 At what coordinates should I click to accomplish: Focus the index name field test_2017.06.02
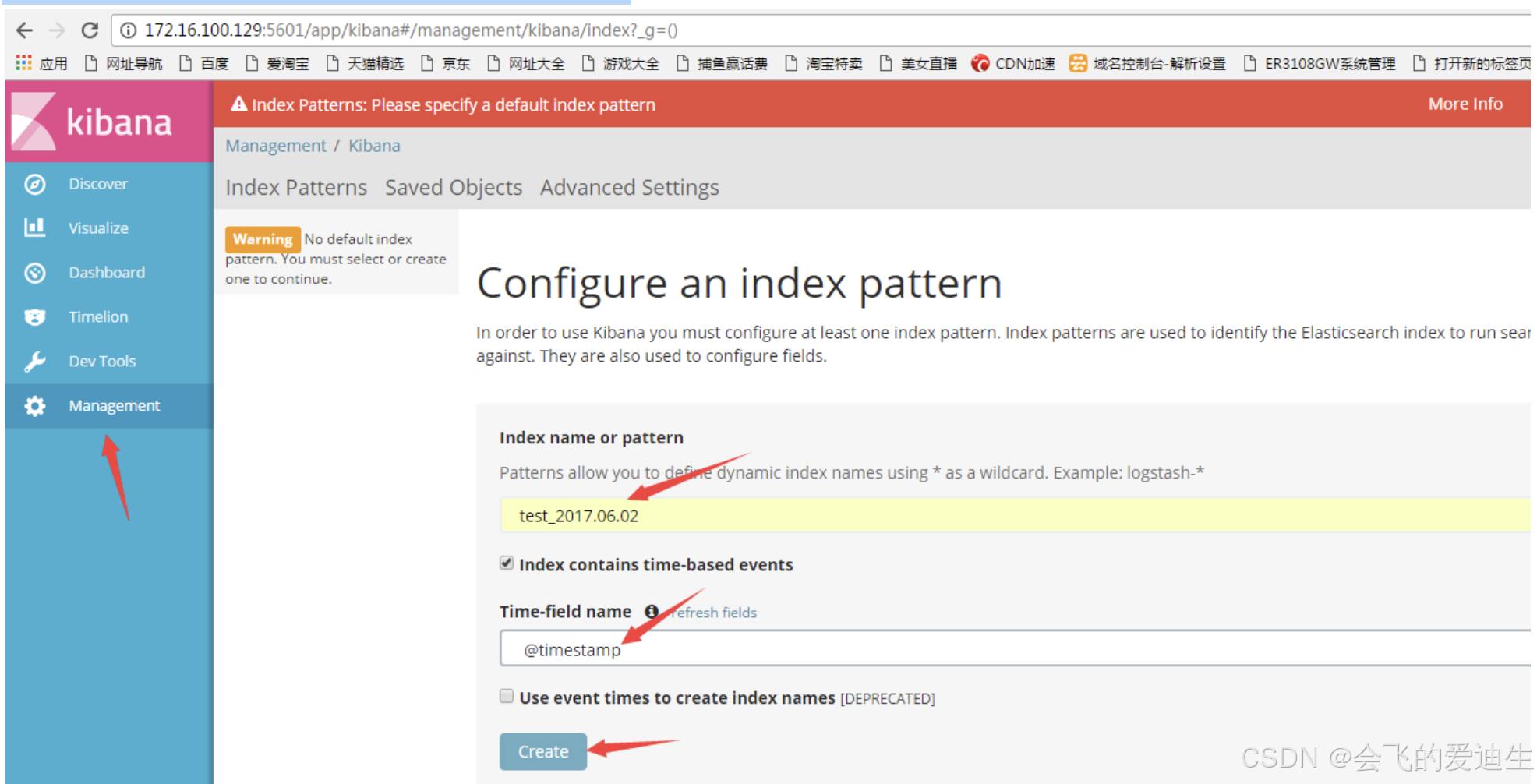point(1015,515)
